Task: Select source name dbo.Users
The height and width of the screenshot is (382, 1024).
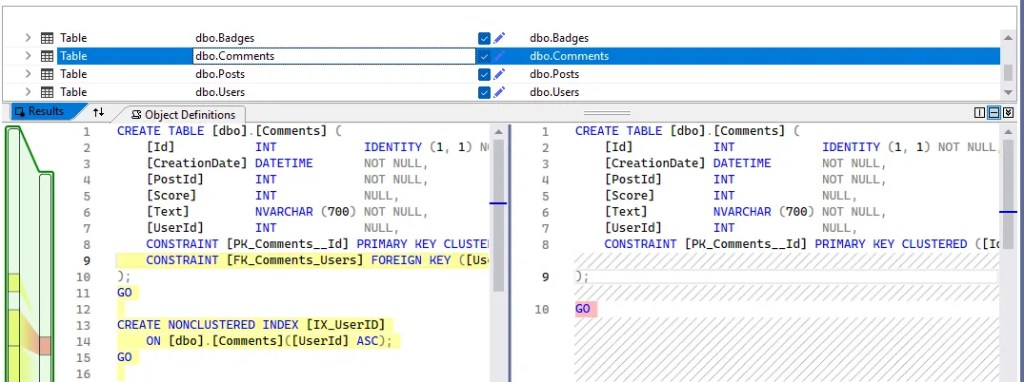Action: (x=220, y=92)
